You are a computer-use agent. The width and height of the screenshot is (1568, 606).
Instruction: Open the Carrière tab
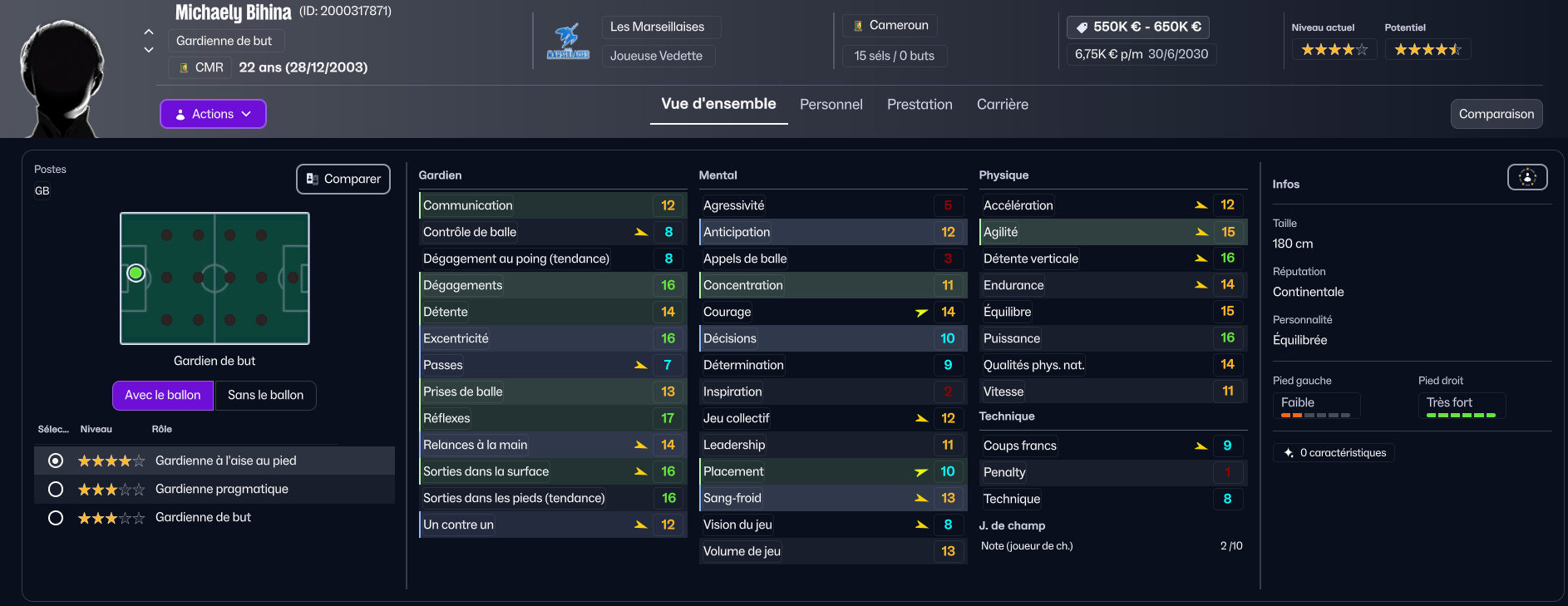pyautogui.click(x=1002, y=105)
